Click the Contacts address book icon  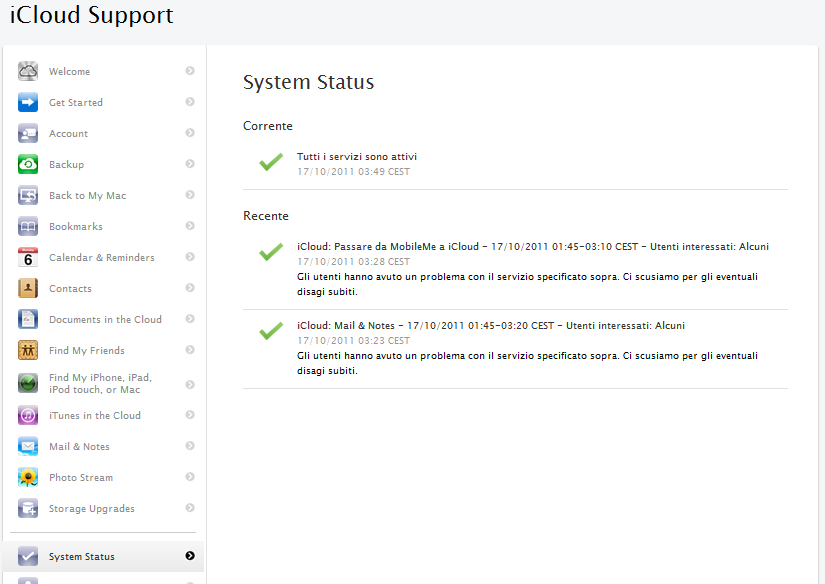[28, 288]
